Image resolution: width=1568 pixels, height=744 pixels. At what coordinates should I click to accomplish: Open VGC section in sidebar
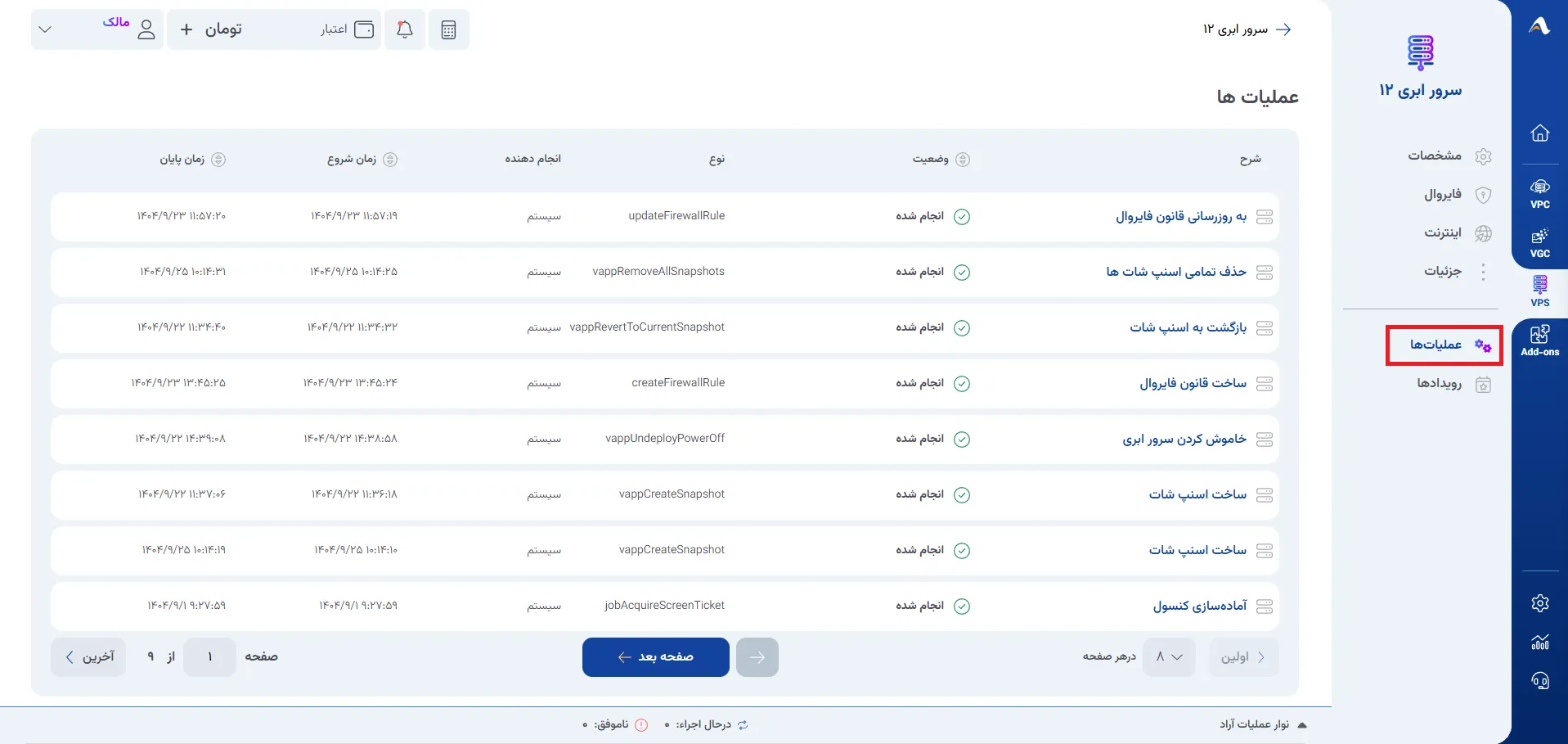tap(1540, 243)
